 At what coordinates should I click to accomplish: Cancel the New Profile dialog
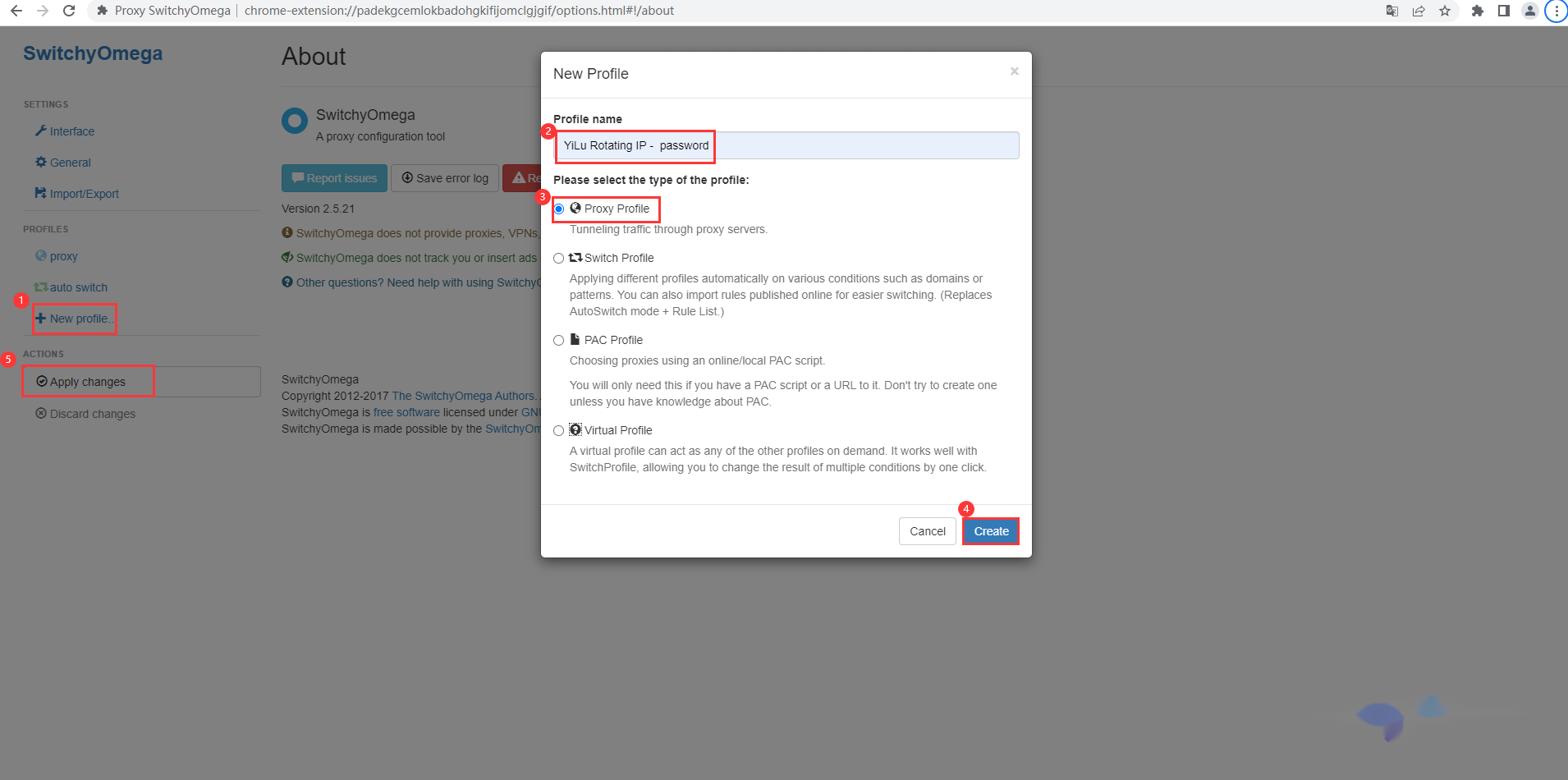[928, 531]
